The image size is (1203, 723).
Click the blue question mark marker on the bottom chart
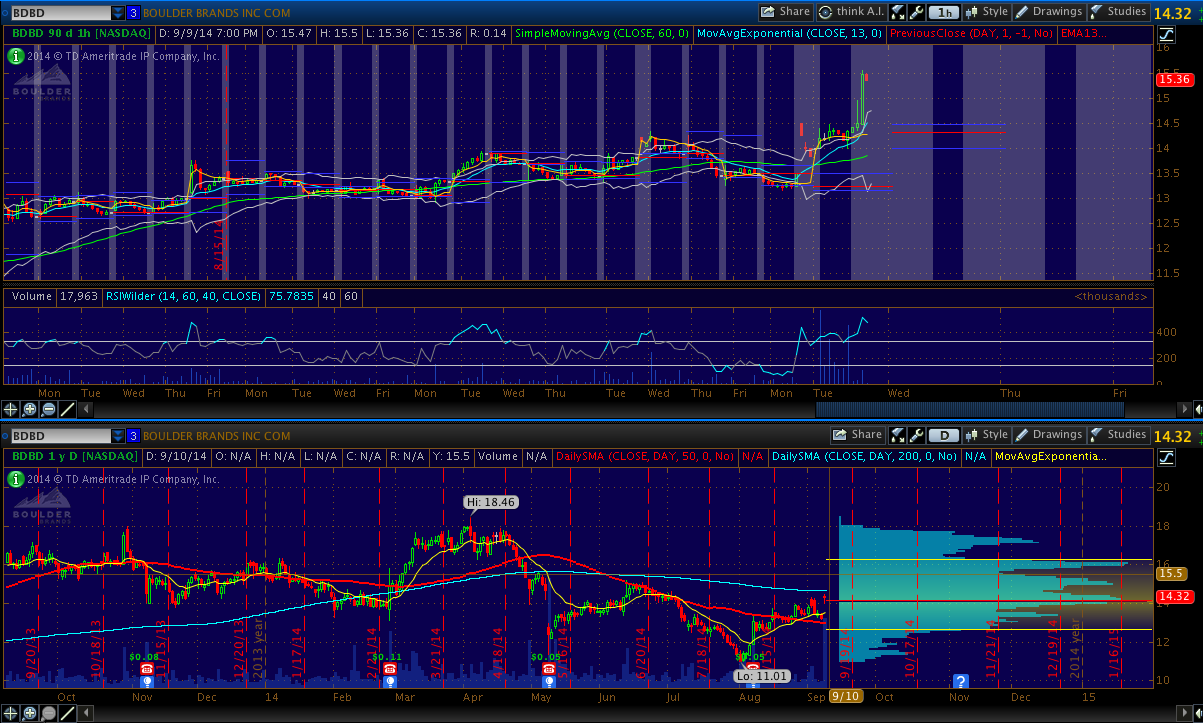tap(961, 681)
